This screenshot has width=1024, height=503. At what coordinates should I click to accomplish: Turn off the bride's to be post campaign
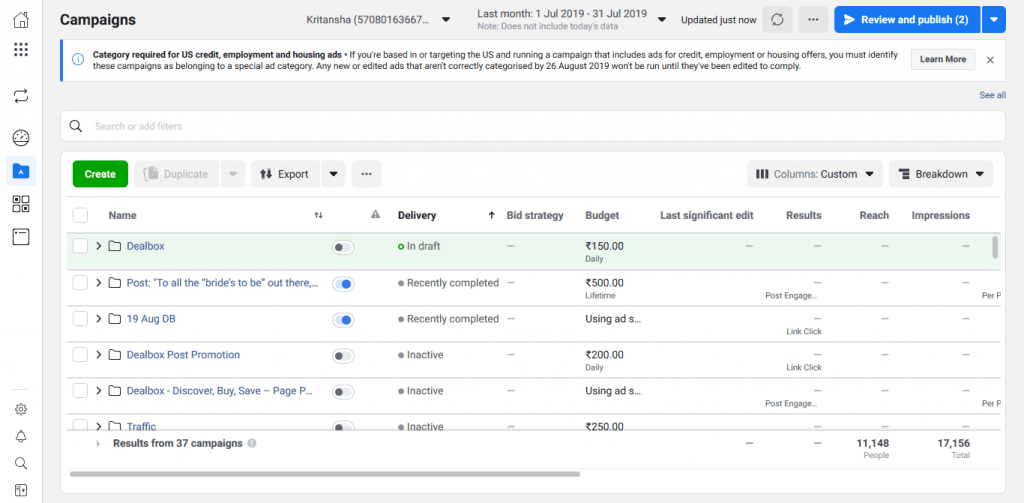tap(344, 284)
